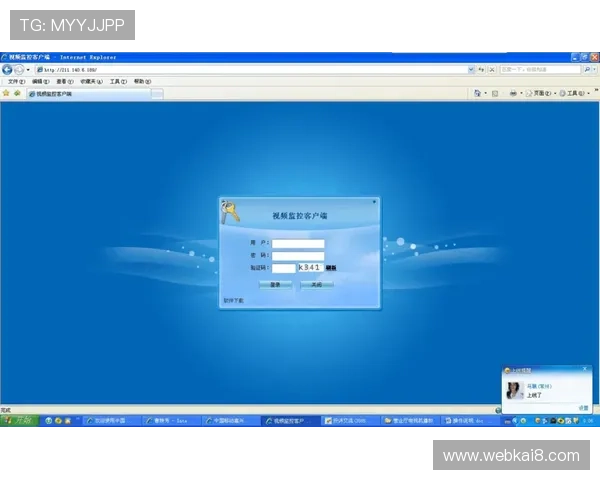The height and width of the screenshot is (480, 600).
Task: Click the first quick launch icon
Action: [48, 421]
